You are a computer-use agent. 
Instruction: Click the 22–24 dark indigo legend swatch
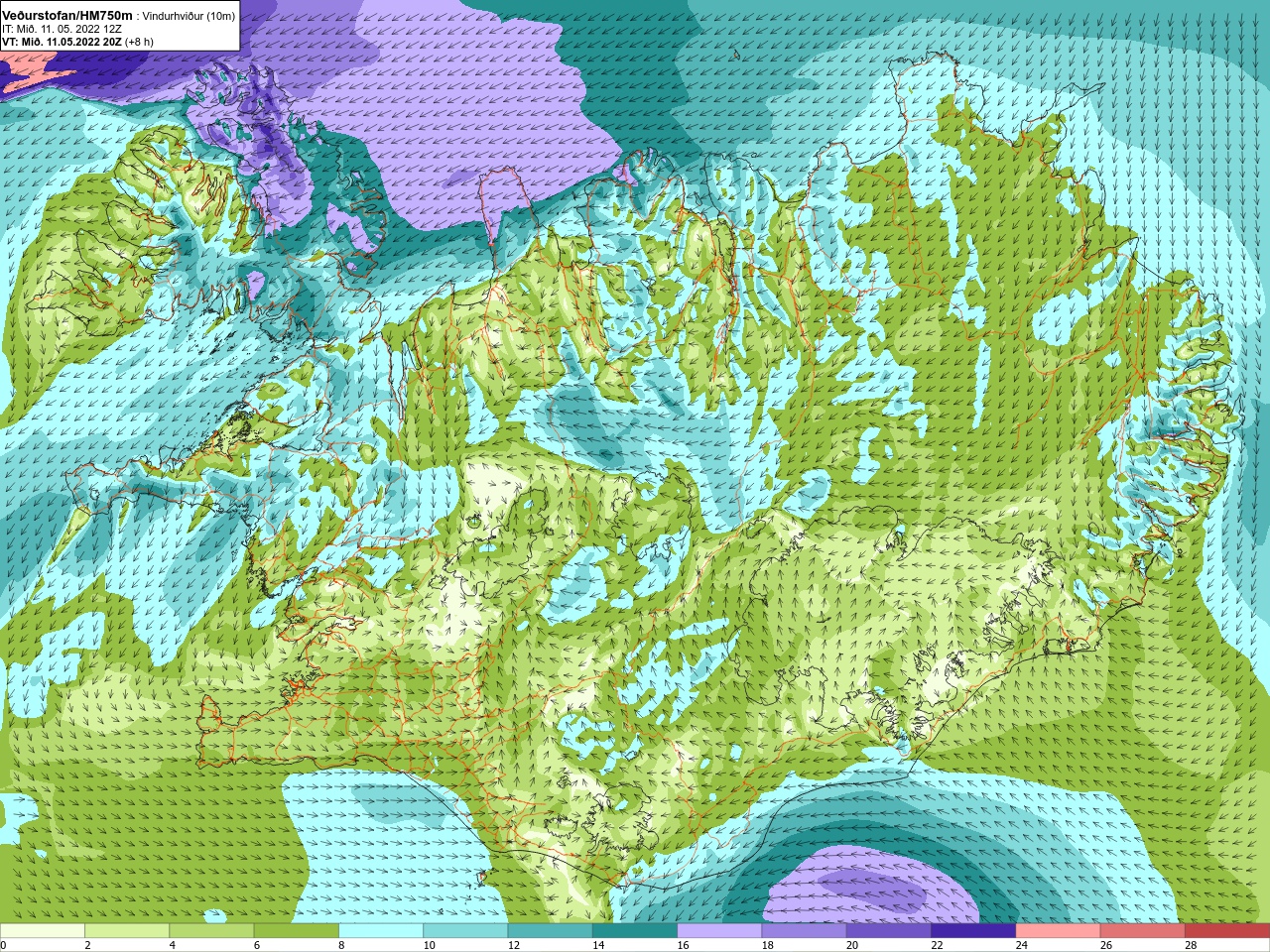click(x=973, y=931)
